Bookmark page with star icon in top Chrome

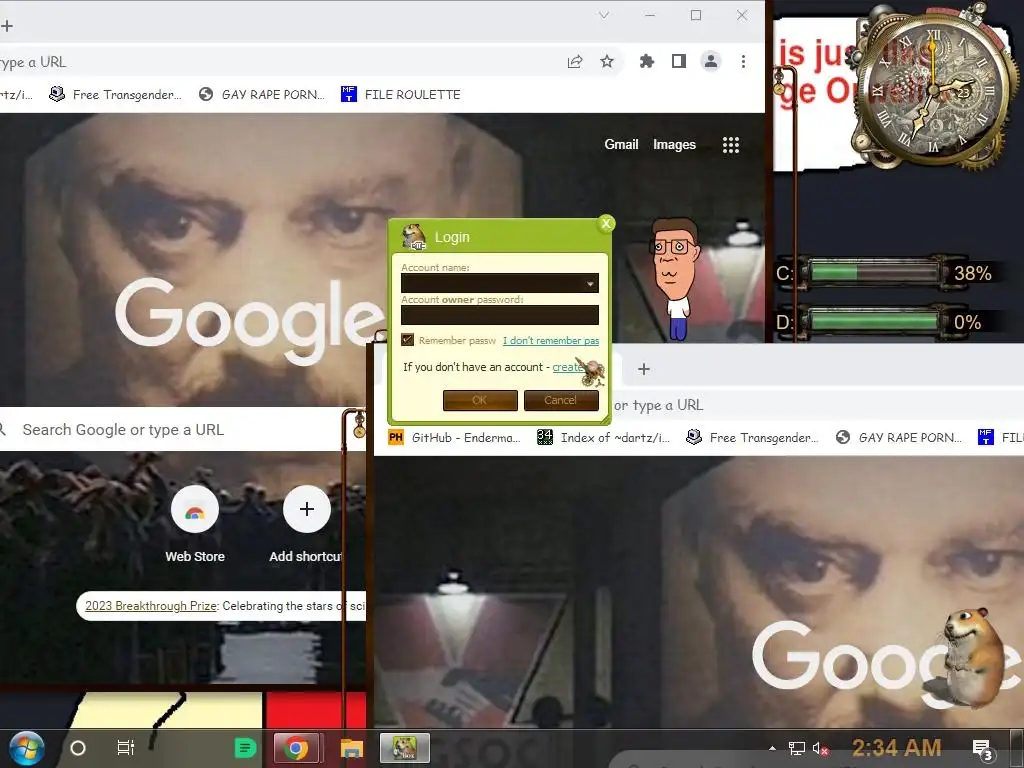point(607,61)
